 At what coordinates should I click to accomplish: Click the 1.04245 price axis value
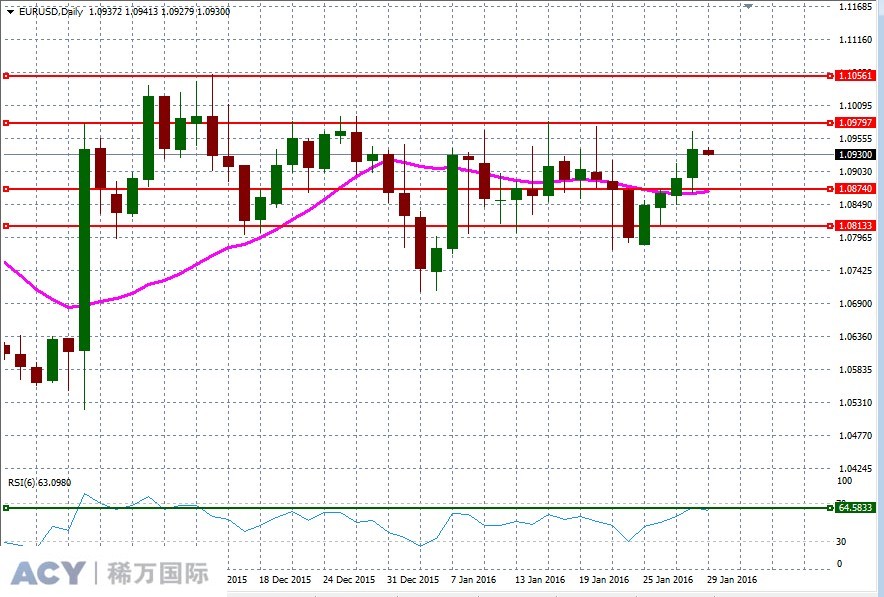coord(855,468)
